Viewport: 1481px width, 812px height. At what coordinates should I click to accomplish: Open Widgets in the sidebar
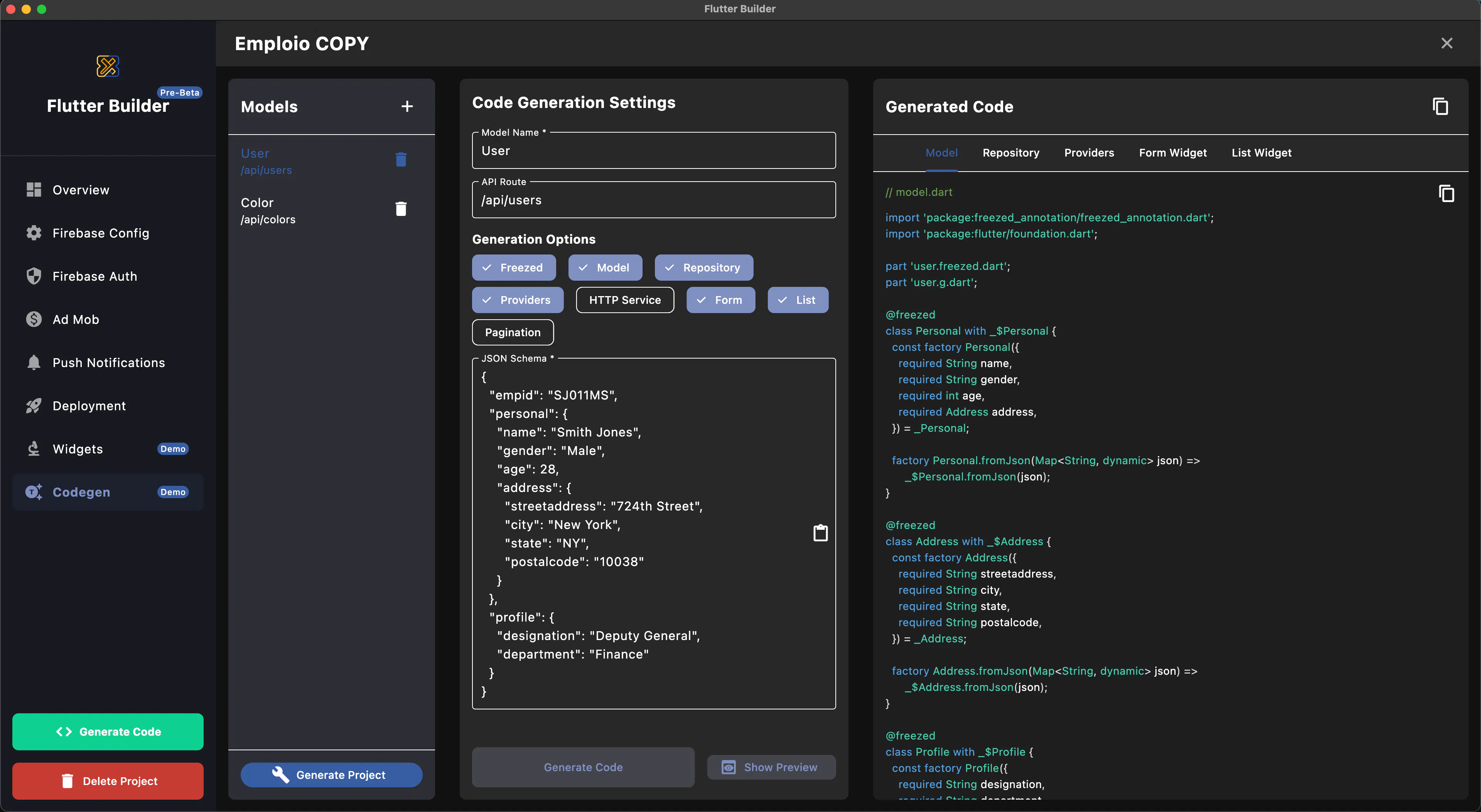[x=108, y=449]
